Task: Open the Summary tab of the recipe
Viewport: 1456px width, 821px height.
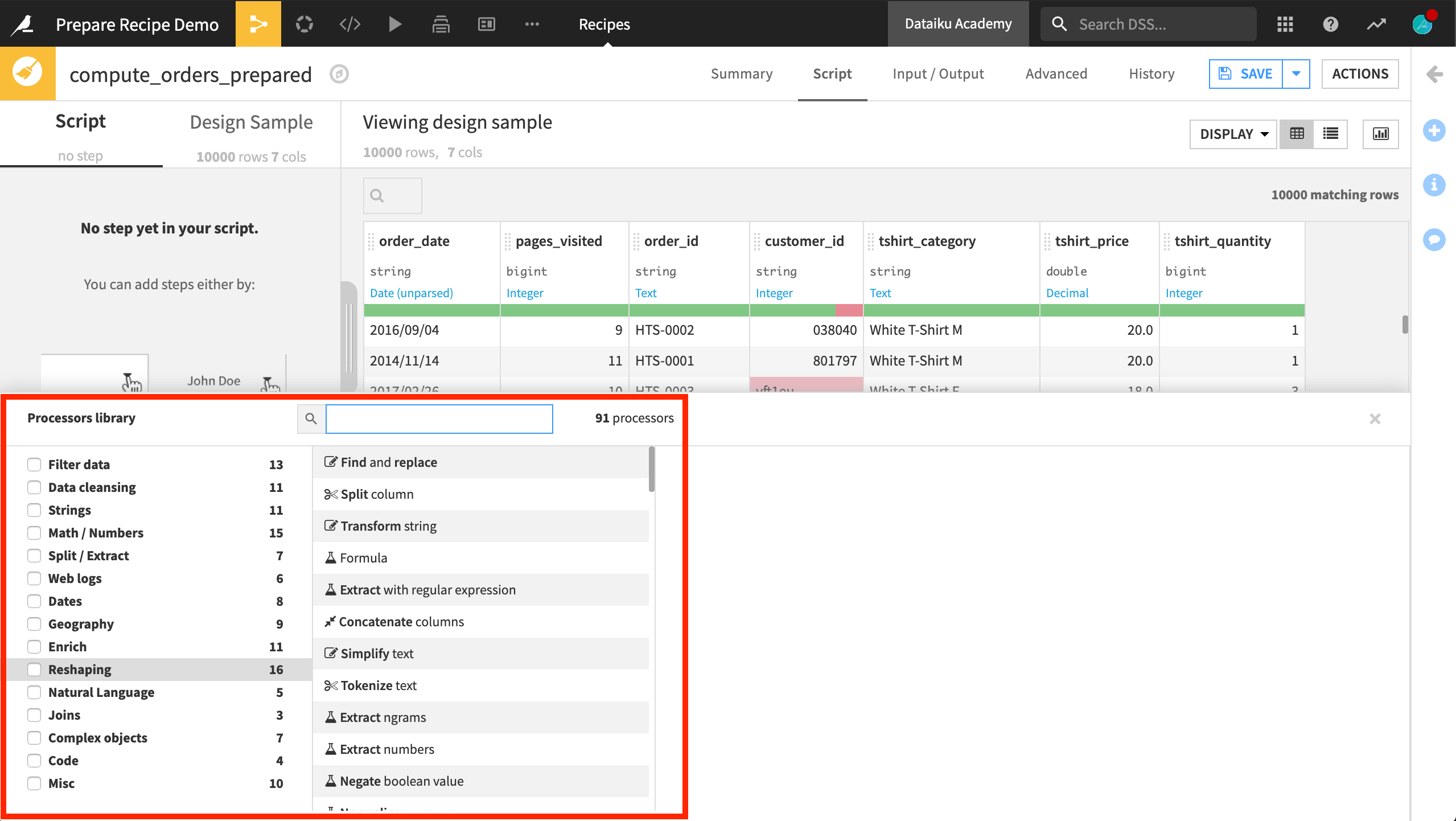Action: point(741,73)
